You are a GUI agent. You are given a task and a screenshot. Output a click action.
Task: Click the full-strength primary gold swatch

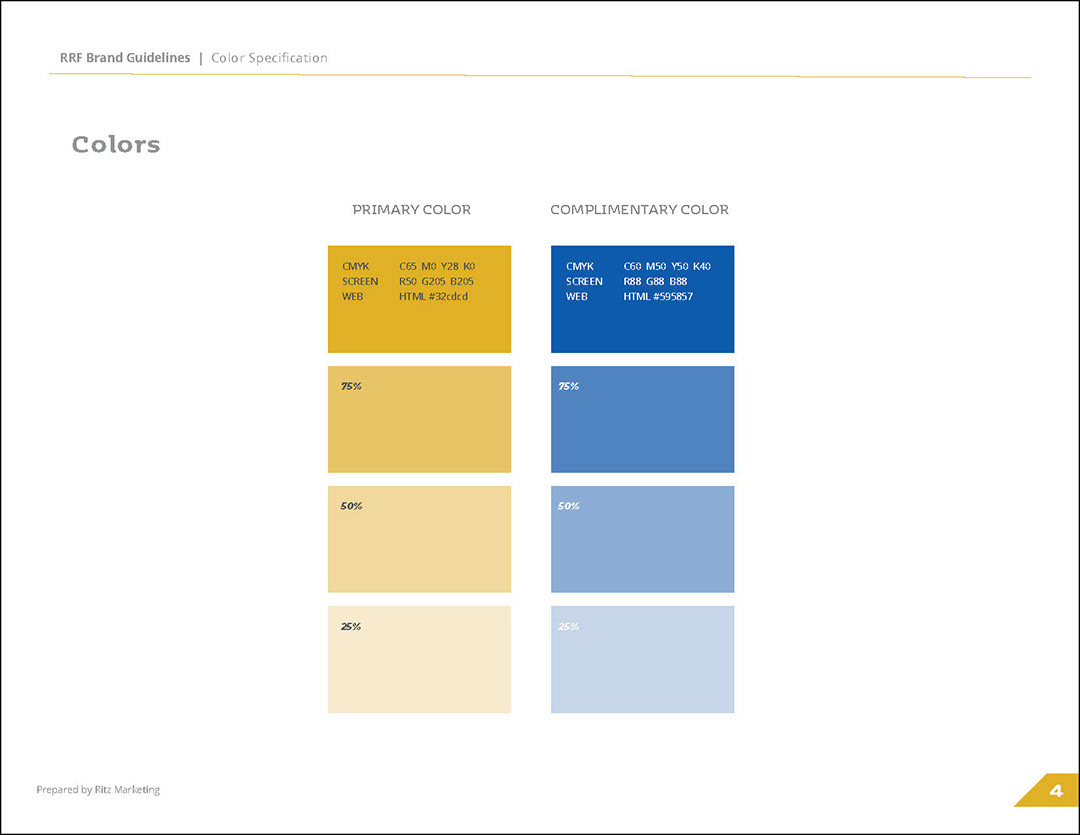pos(419,299)
